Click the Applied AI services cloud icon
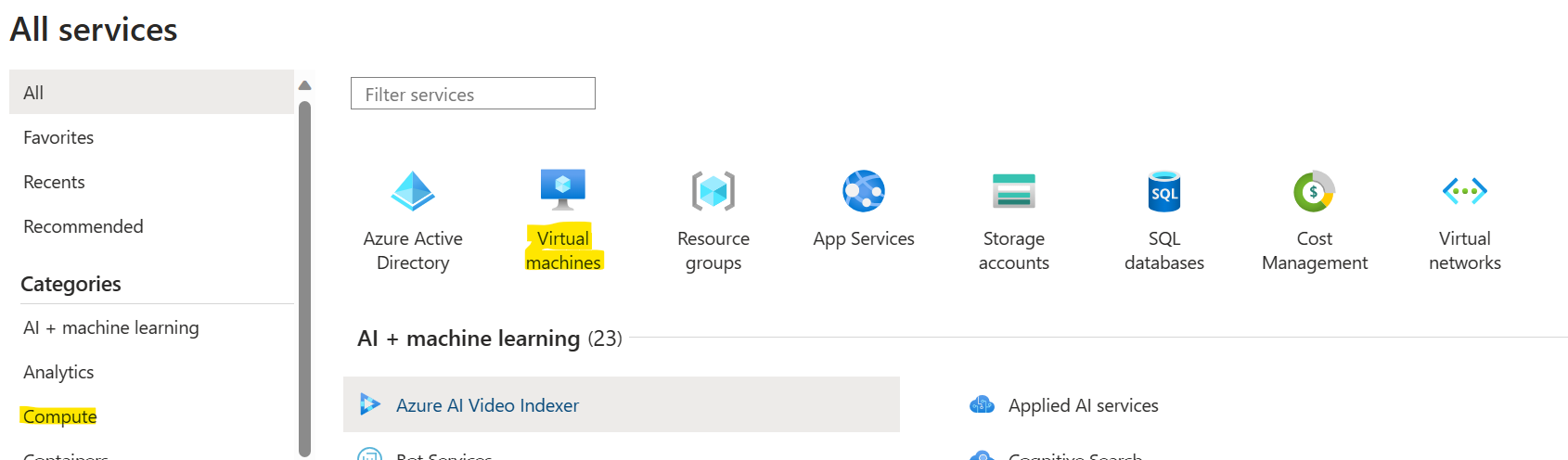This screenshot has width=1568, height=460. [x=982, y=404]
